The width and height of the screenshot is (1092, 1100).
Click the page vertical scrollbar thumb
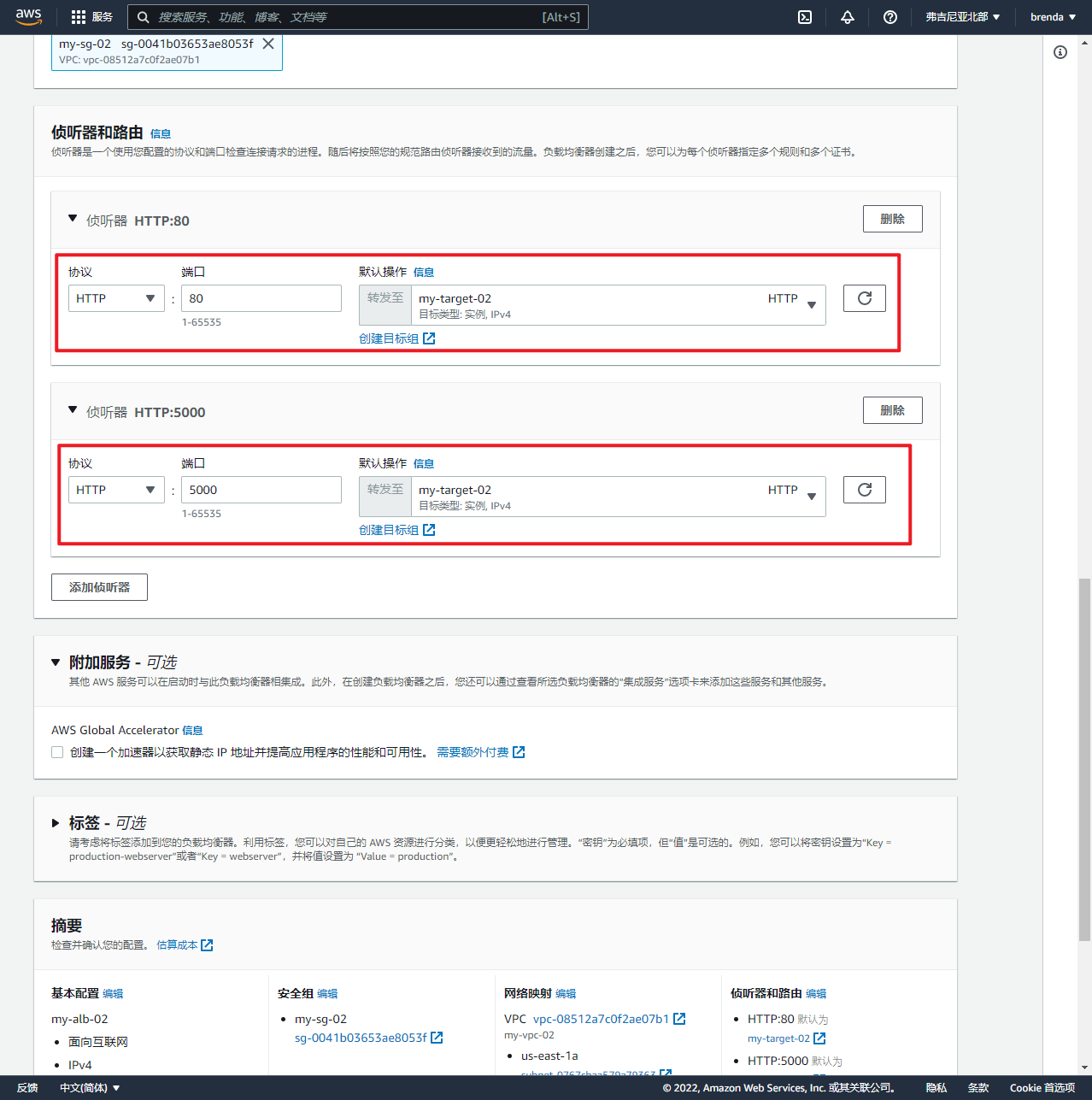click(1084, 760)
